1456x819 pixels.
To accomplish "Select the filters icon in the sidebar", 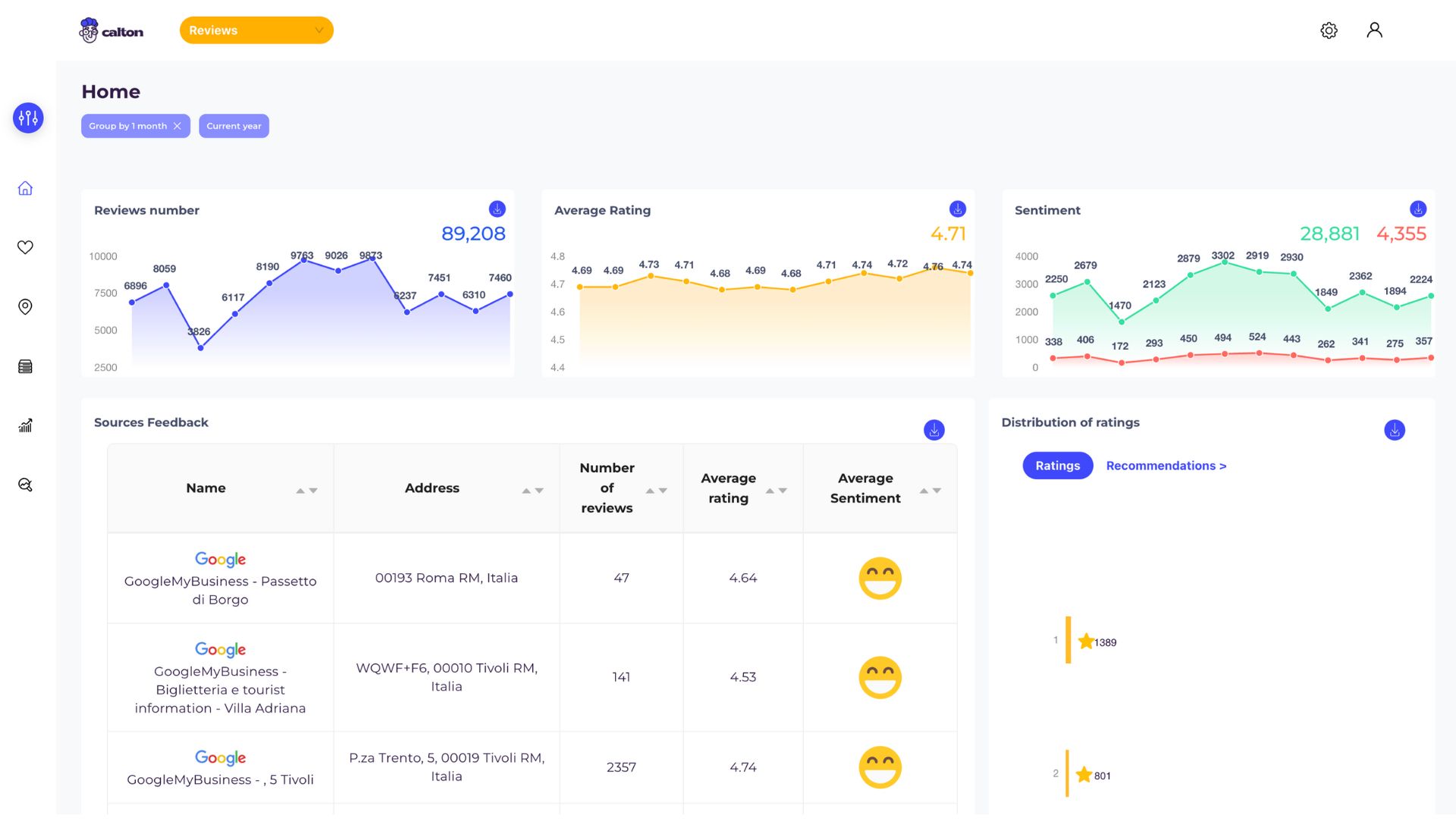I will (27, 118).
